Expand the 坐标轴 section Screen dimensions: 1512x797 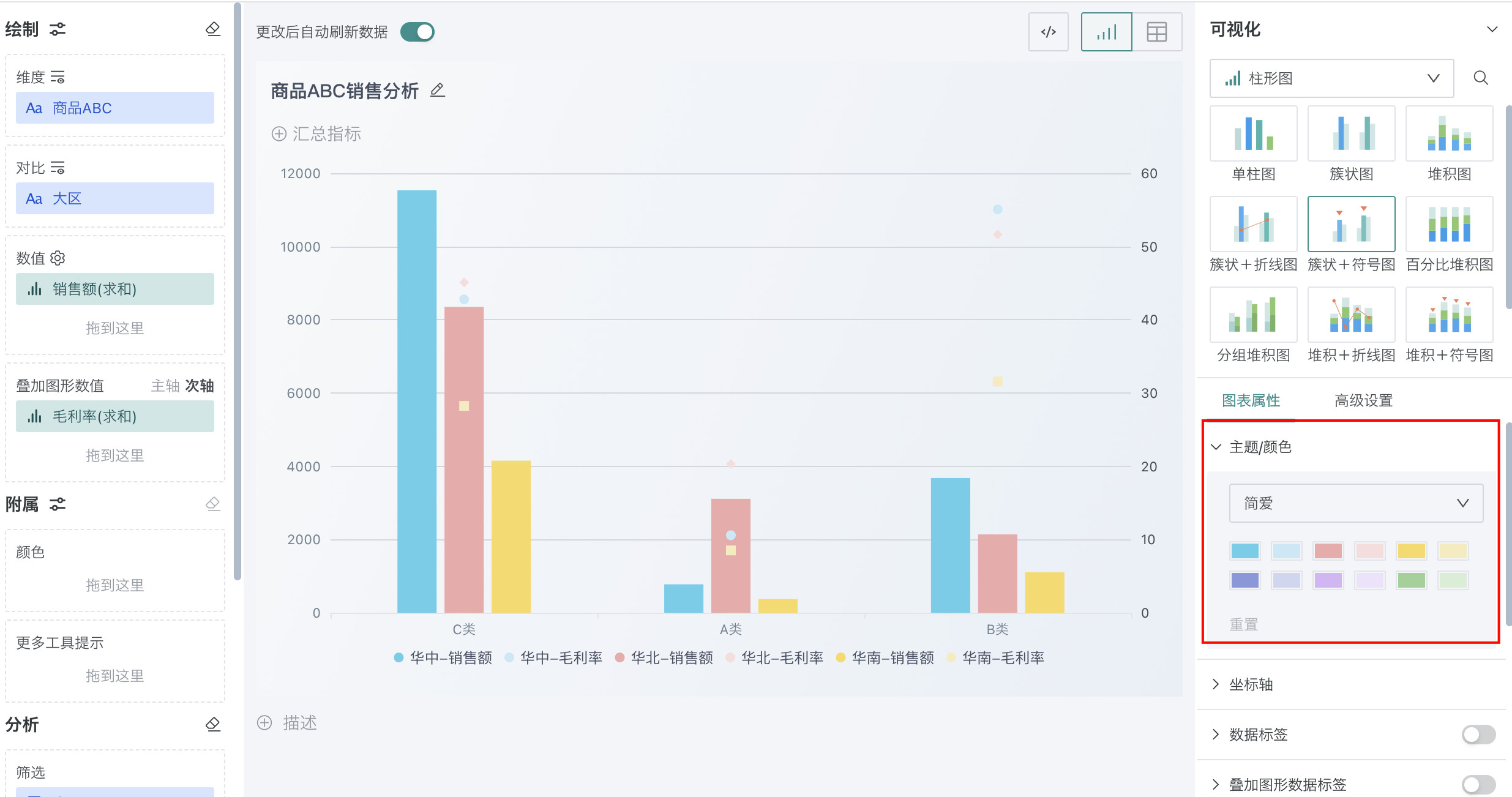pyautogui.click(x=1251, y=684)
